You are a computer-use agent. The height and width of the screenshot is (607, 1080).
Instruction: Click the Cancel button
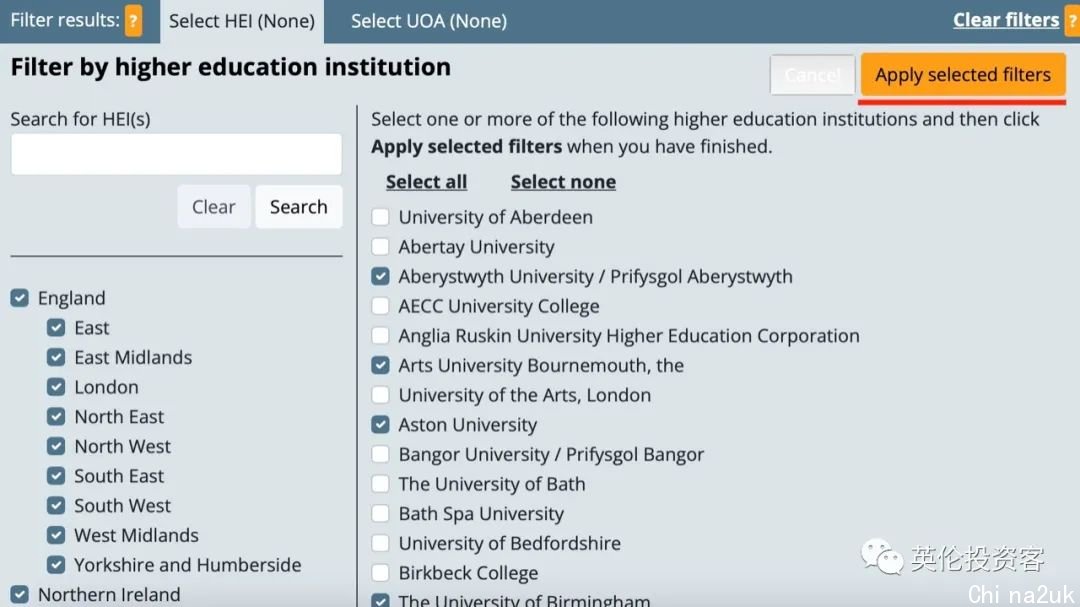coord(812,74)
